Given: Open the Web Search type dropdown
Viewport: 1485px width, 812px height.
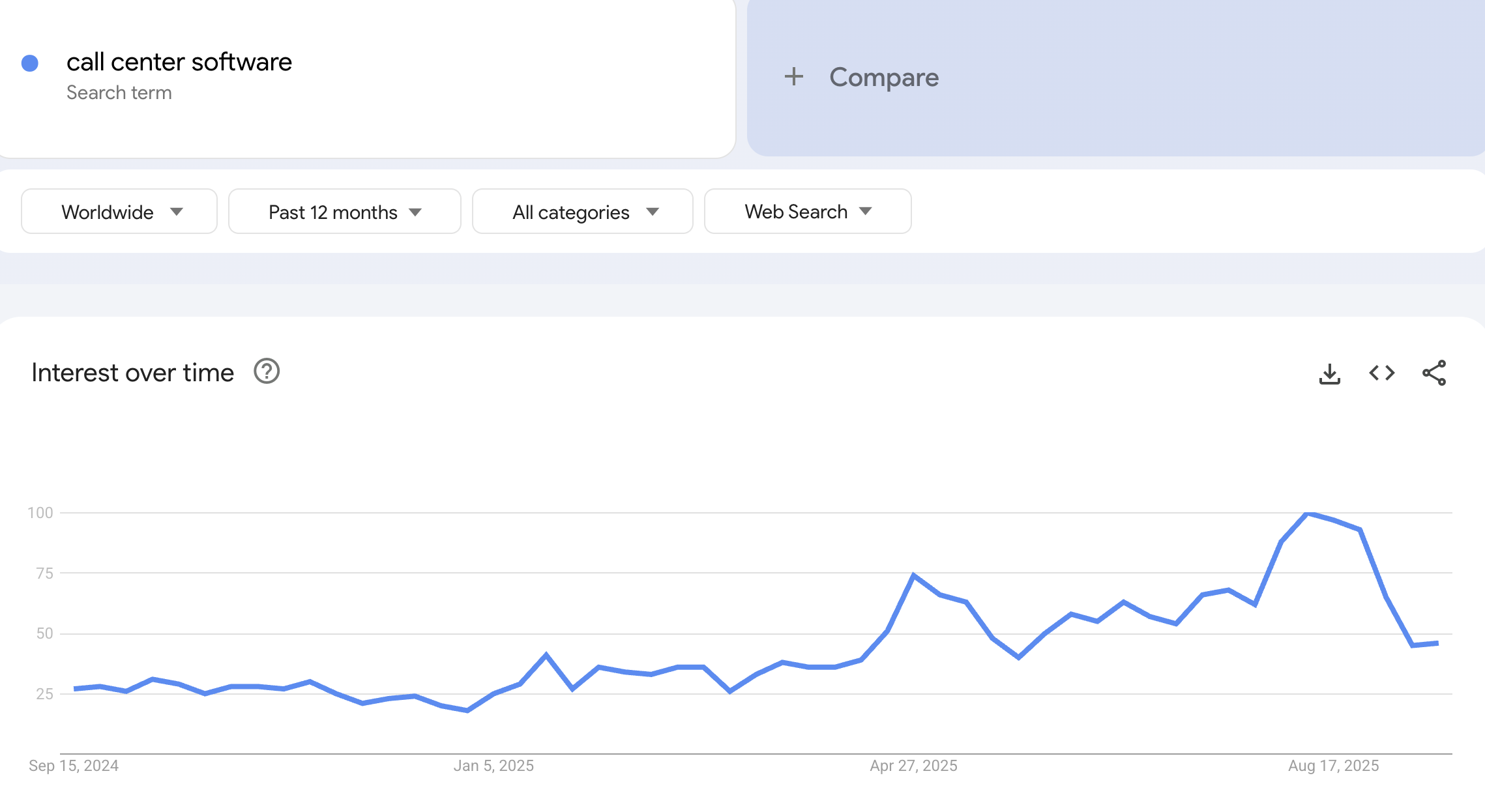Looking at the screenshot, I should 807,211.
